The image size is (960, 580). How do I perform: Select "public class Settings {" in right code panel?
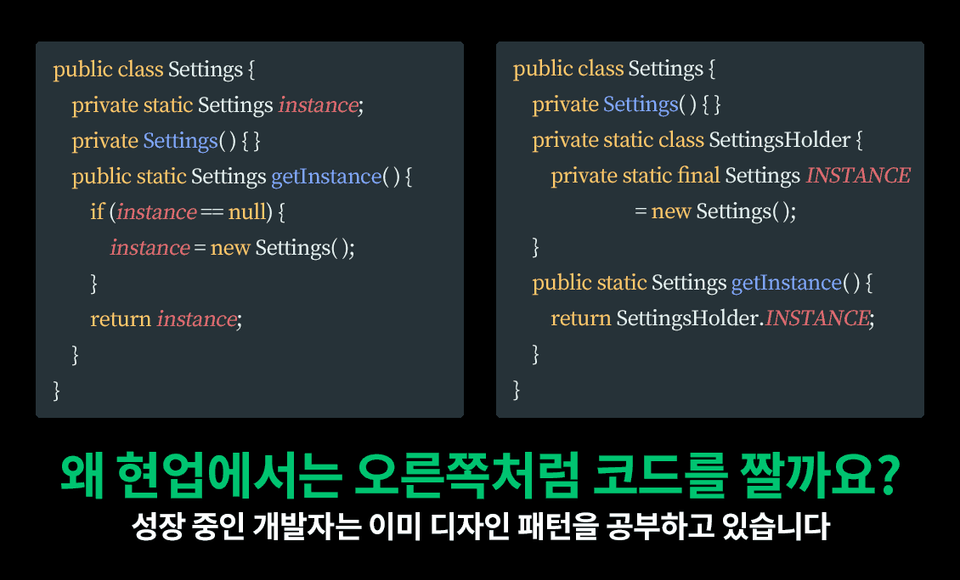click(614, 69)
